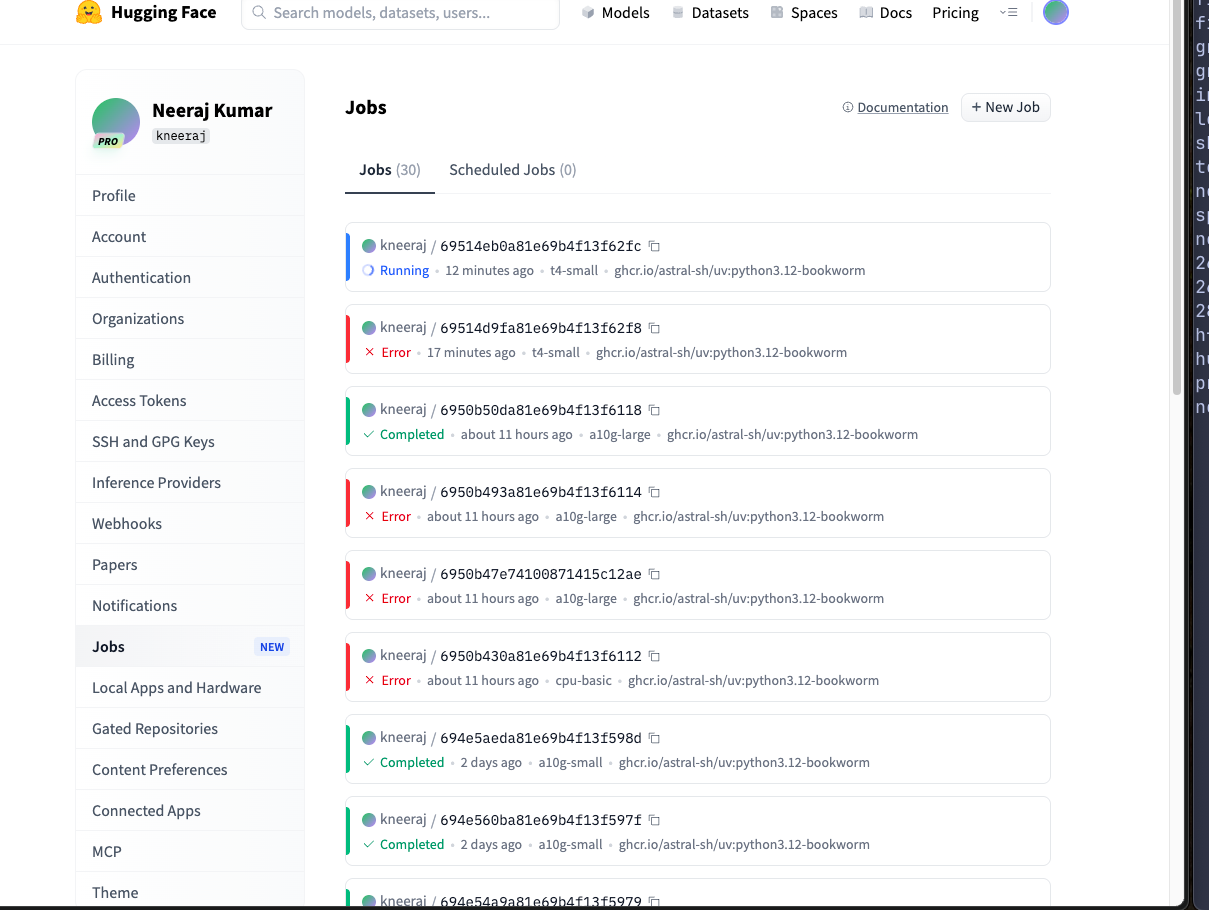Click the New Job button

1005,107
